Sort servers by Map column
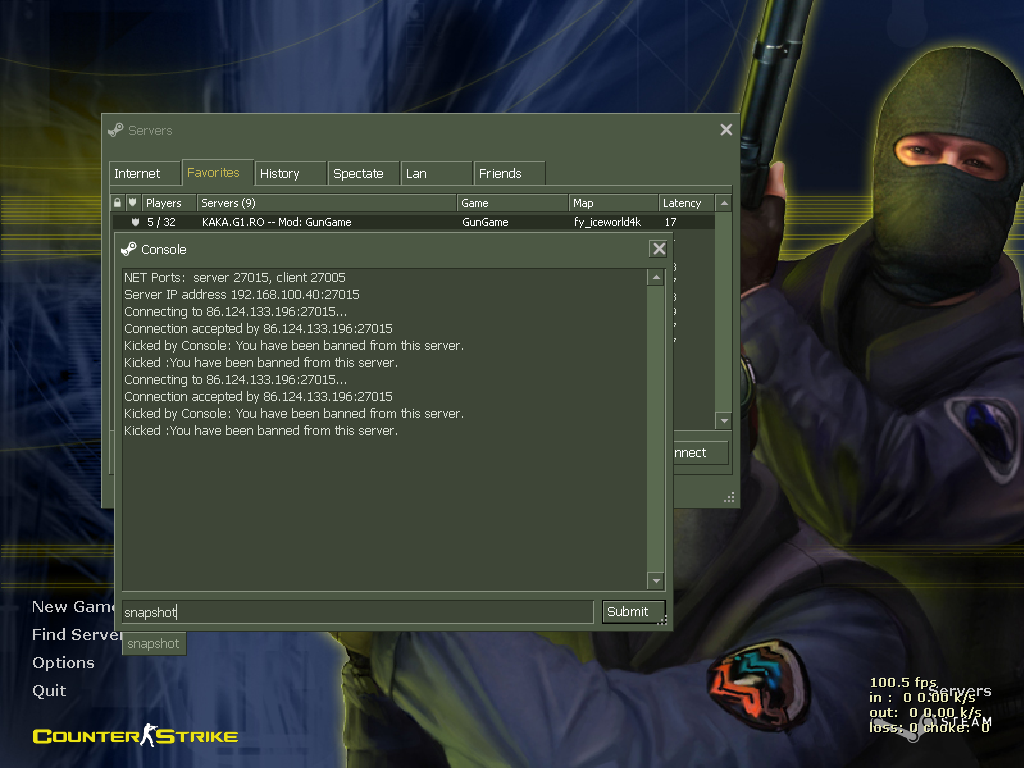Image resolution: width=1024 pixels, height=768 pixels. (613, 203)
